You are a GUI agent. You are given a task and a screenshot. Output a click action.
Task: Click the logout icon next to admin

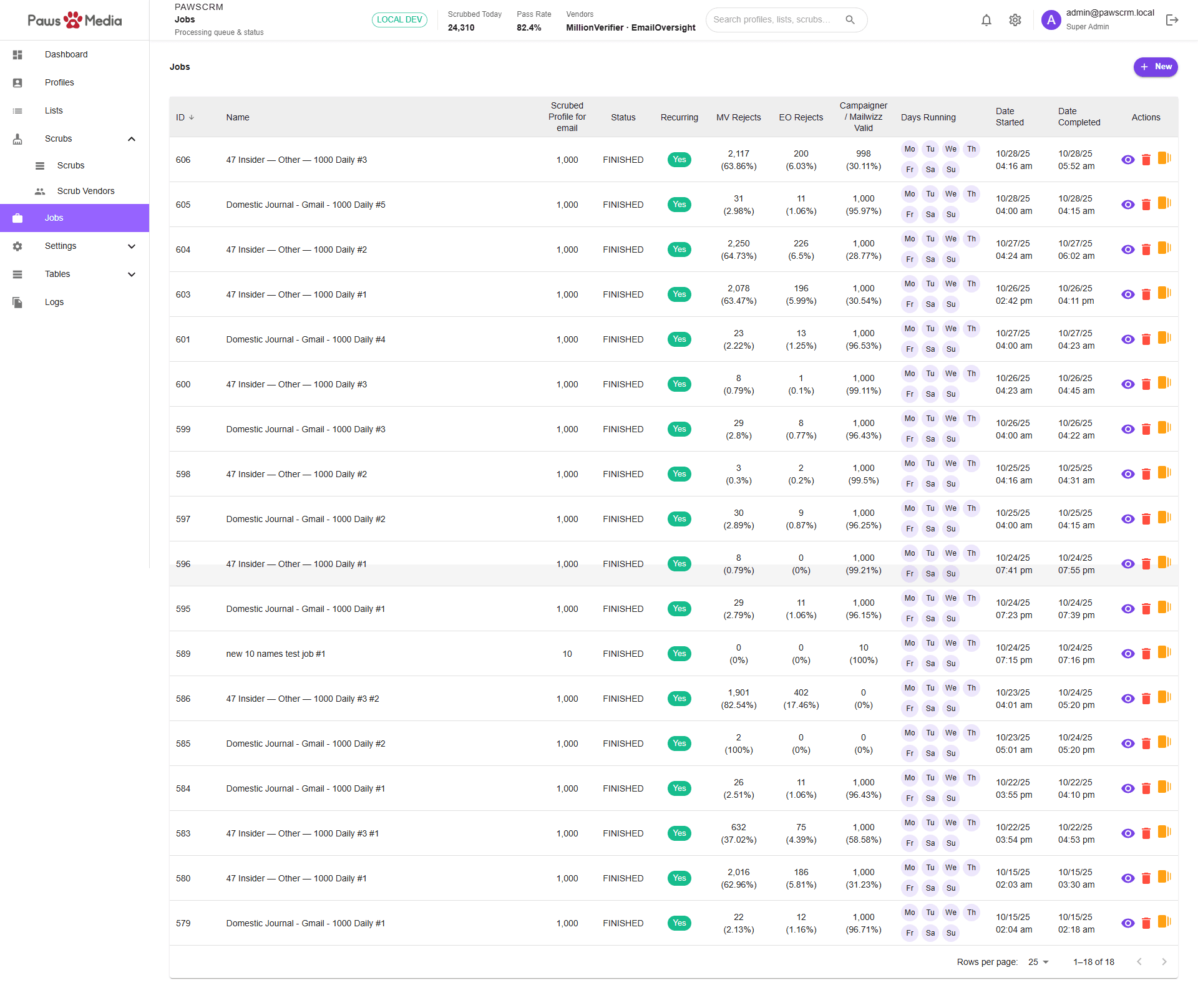(x=1172, y=20)
